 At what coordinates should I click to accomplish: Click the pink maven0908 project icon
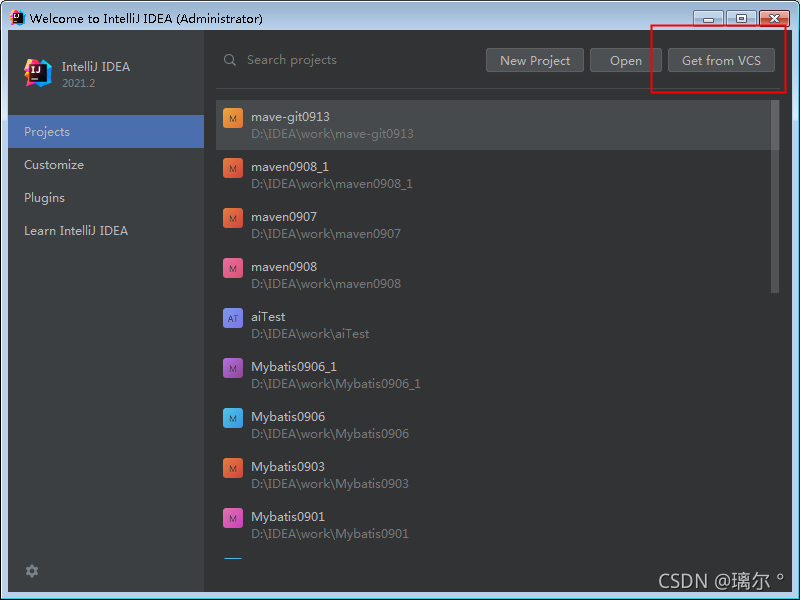(233, 268)
